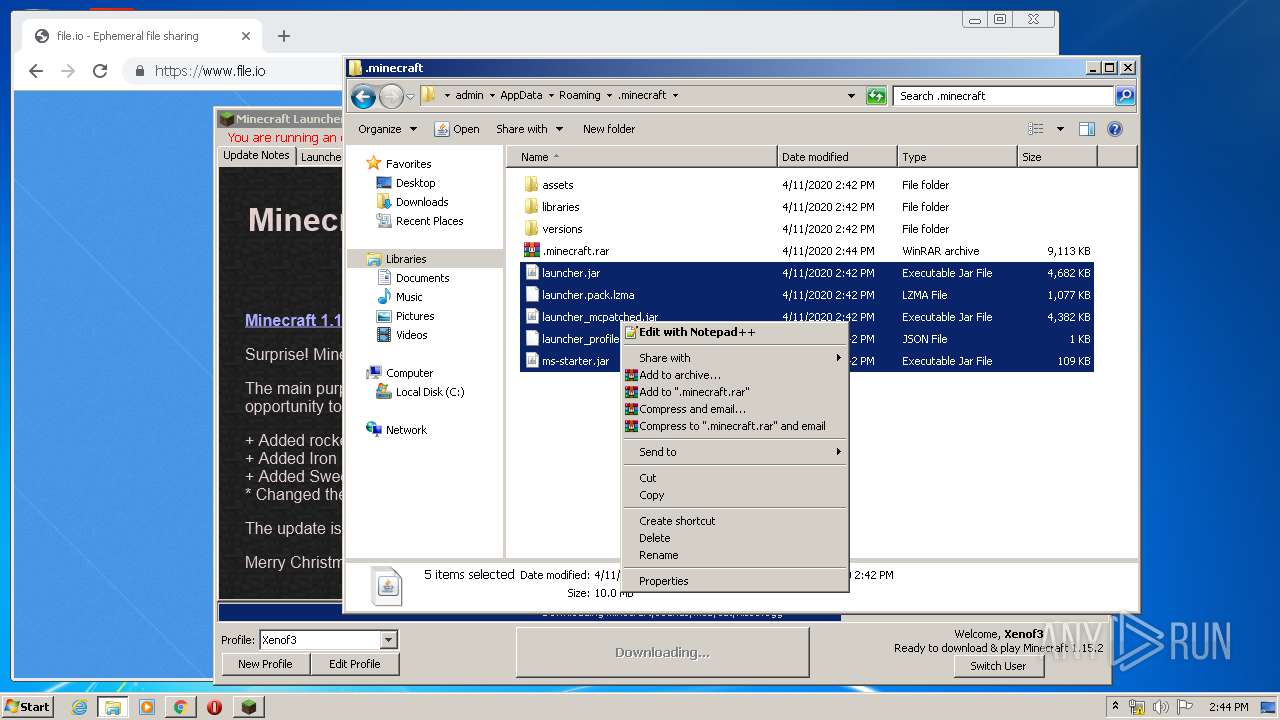This screenshot has height=720, width=1280.
Task: Click Chrome reload page button
Action: click(x=100, y=71)
